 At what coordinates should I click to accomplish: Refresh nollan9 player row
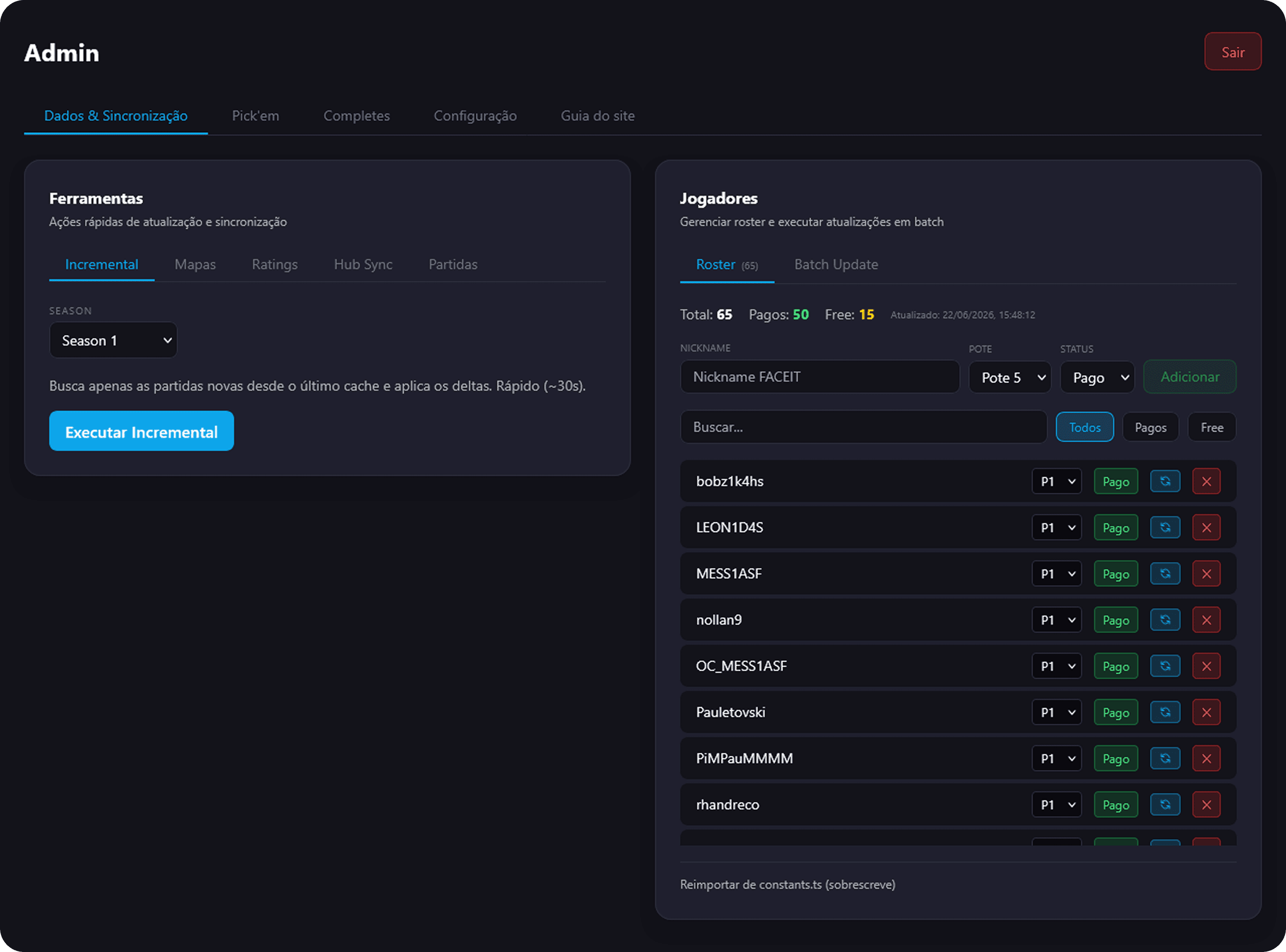pyautogui.click(x=1164, y=620)
